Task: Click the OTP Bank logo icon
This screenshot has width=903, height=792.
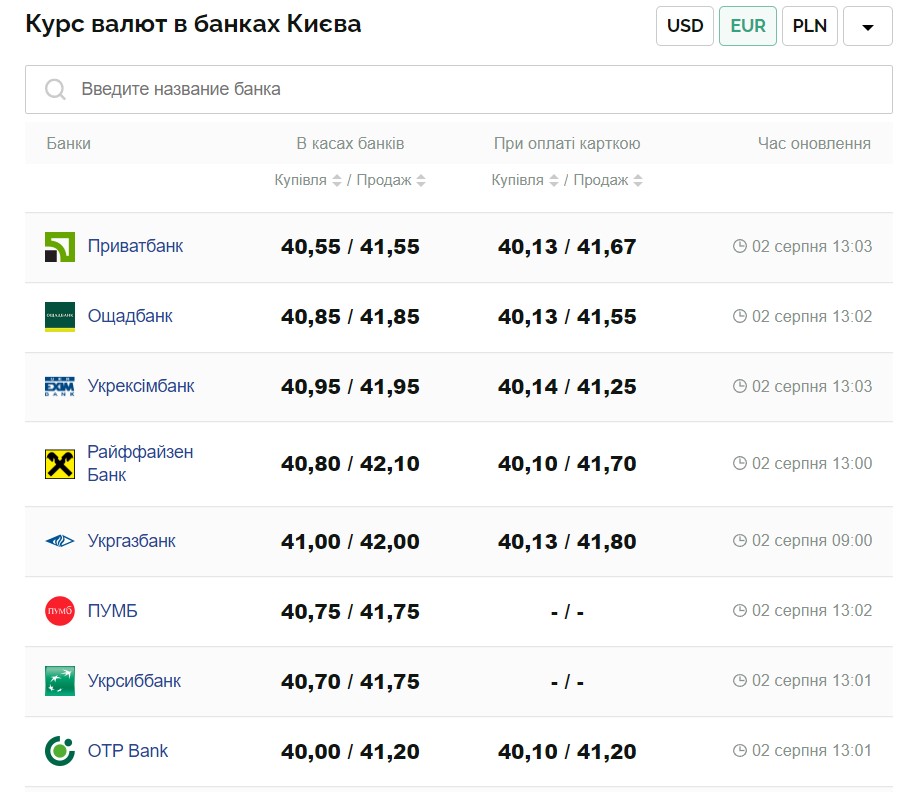Action: pos(60,751)
